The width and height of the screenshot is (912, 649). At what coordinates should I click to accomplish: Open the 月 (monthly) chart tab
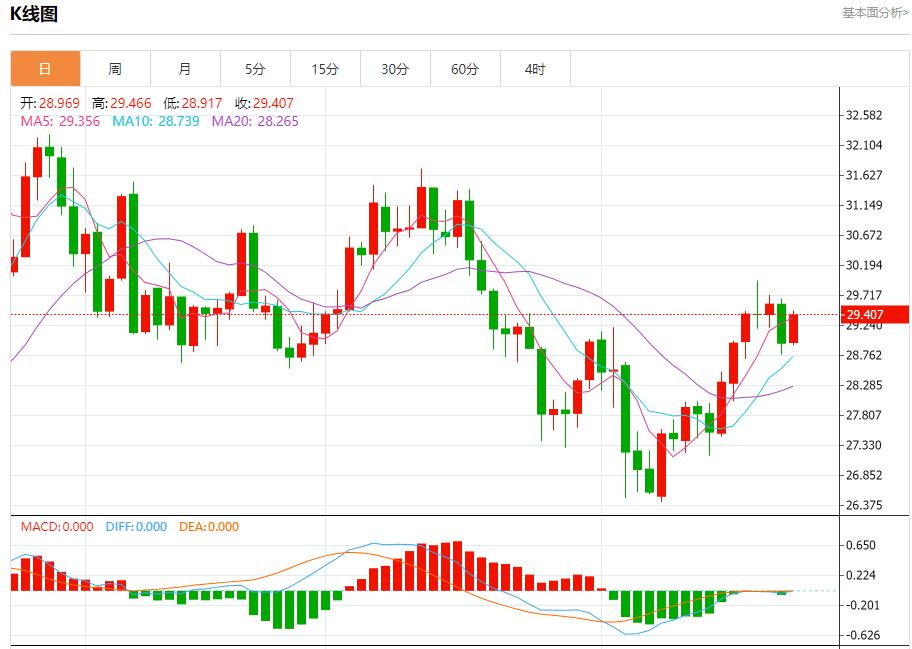click(185, 69)
